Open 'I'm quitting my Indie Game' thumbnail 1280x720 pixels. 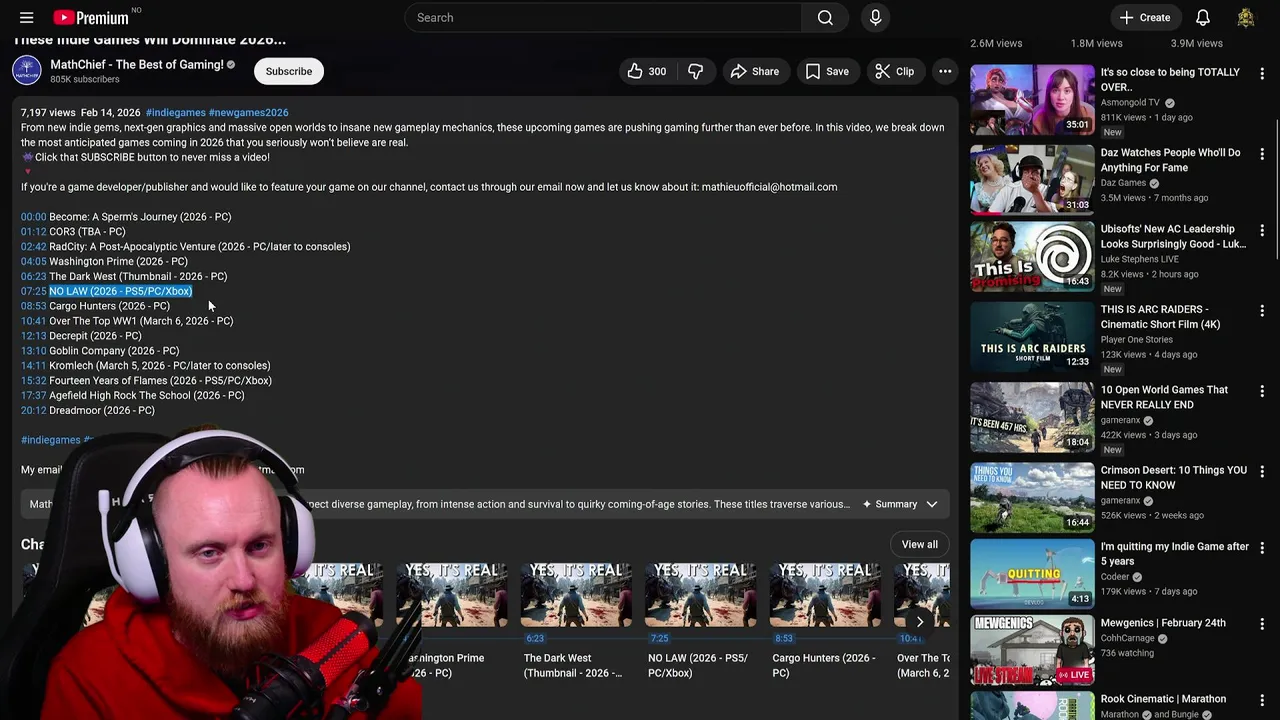1032,574
